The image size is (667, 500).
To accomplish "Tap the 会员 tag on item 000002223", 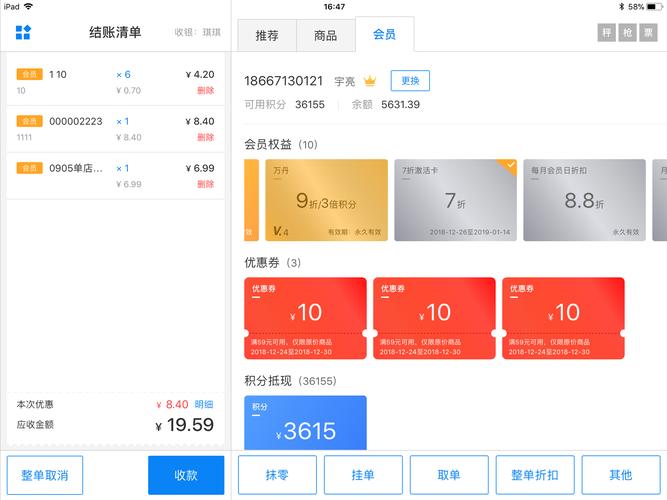I will [x=29, y=121].
